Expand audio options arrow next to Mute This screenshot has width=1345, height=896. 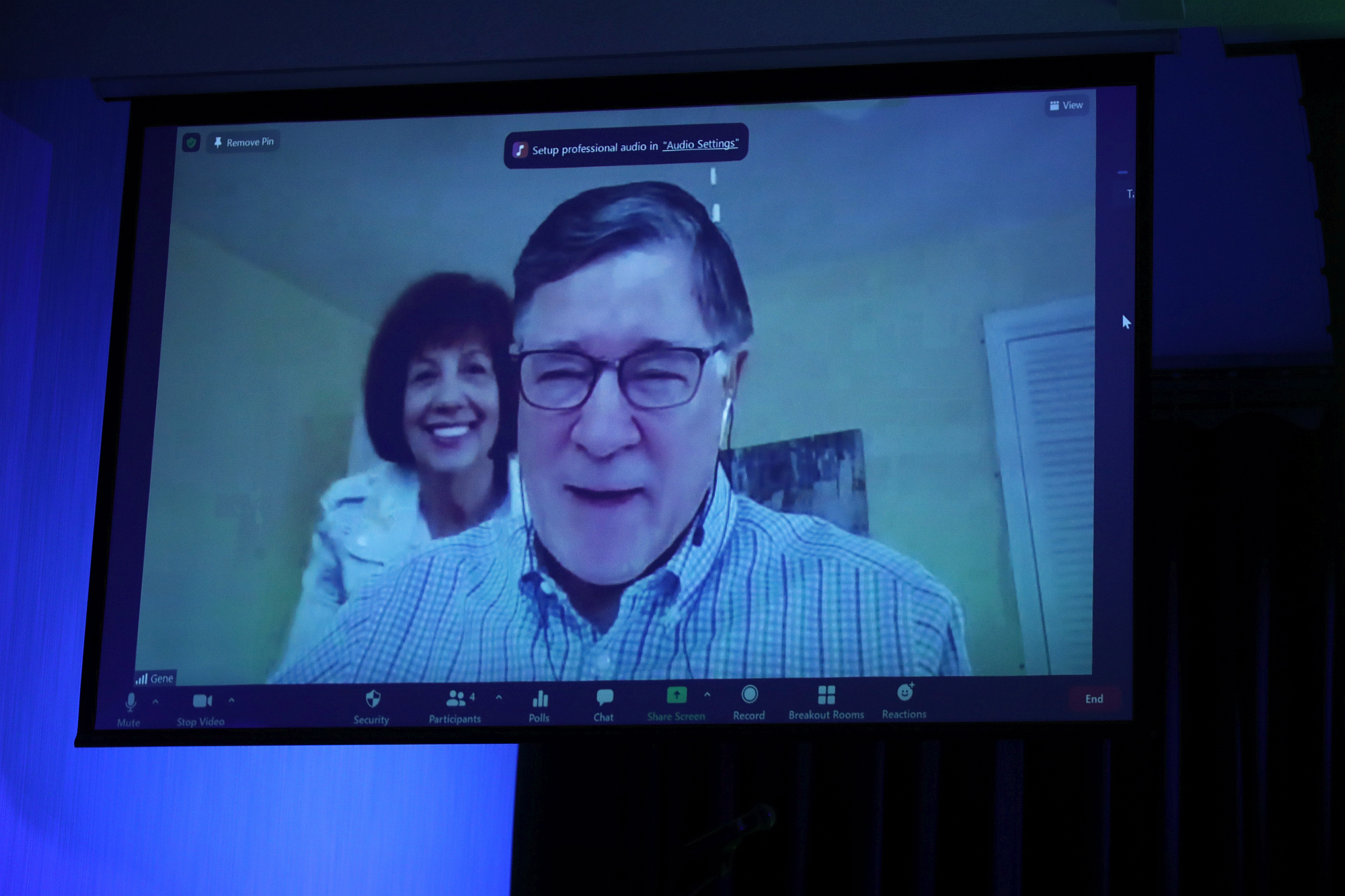coord(155,702)
